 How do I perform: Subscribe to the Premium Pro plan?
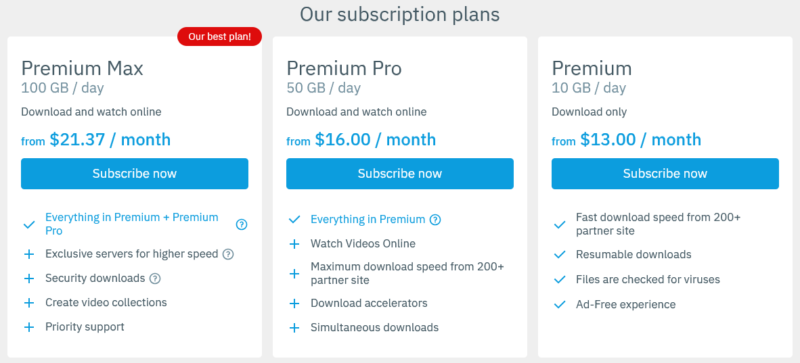pos(400,174)
